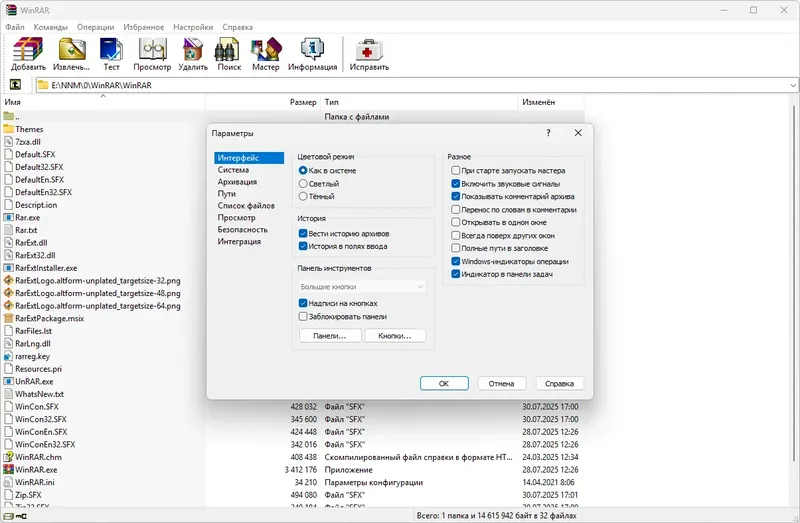Viewport: 800px width, 523px height.
Task: Select the Themes folder icon
Action: click(8, 129)
